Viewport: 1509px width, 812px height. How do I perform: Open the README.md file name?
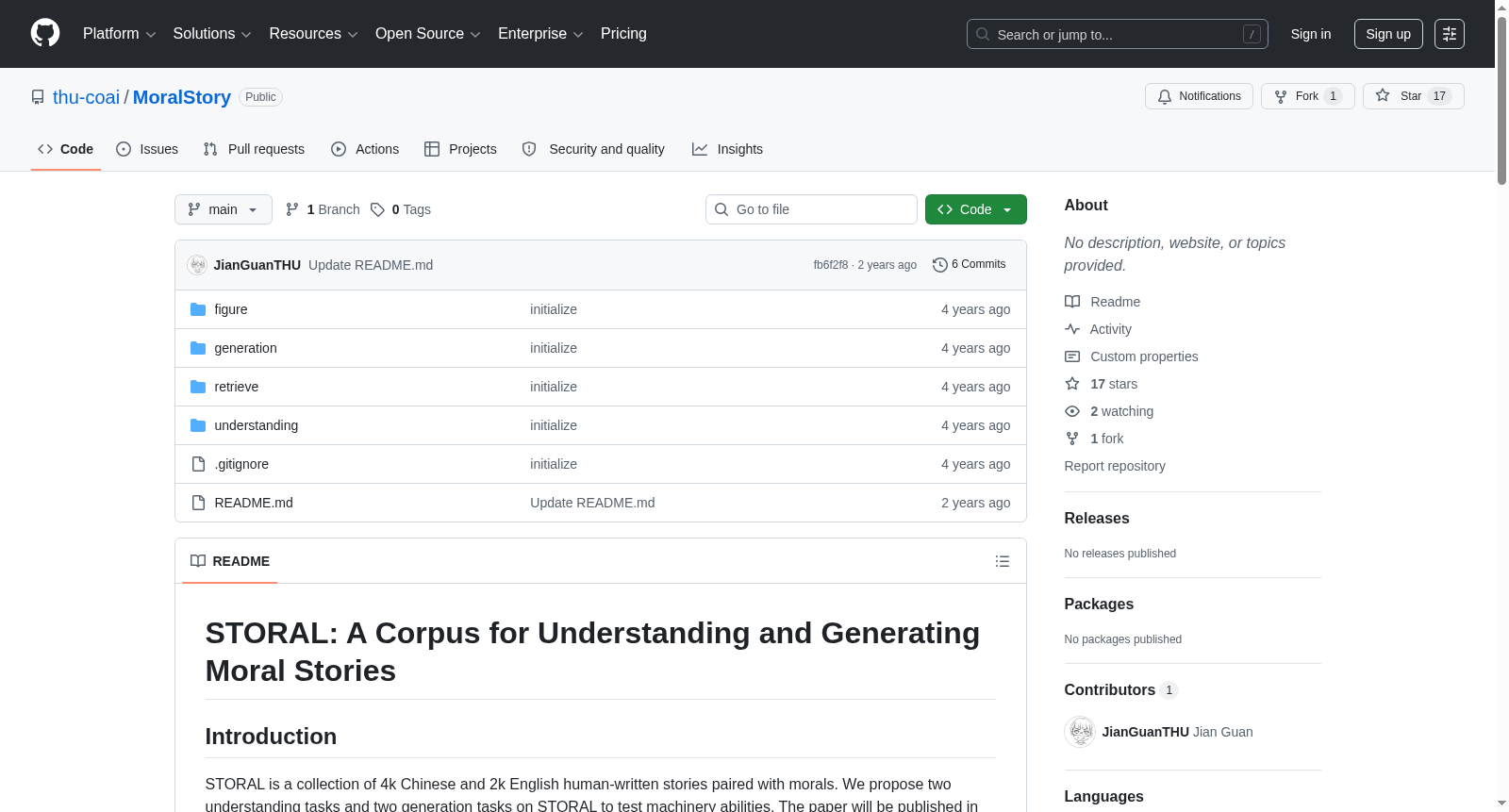[x=254, y=503]
